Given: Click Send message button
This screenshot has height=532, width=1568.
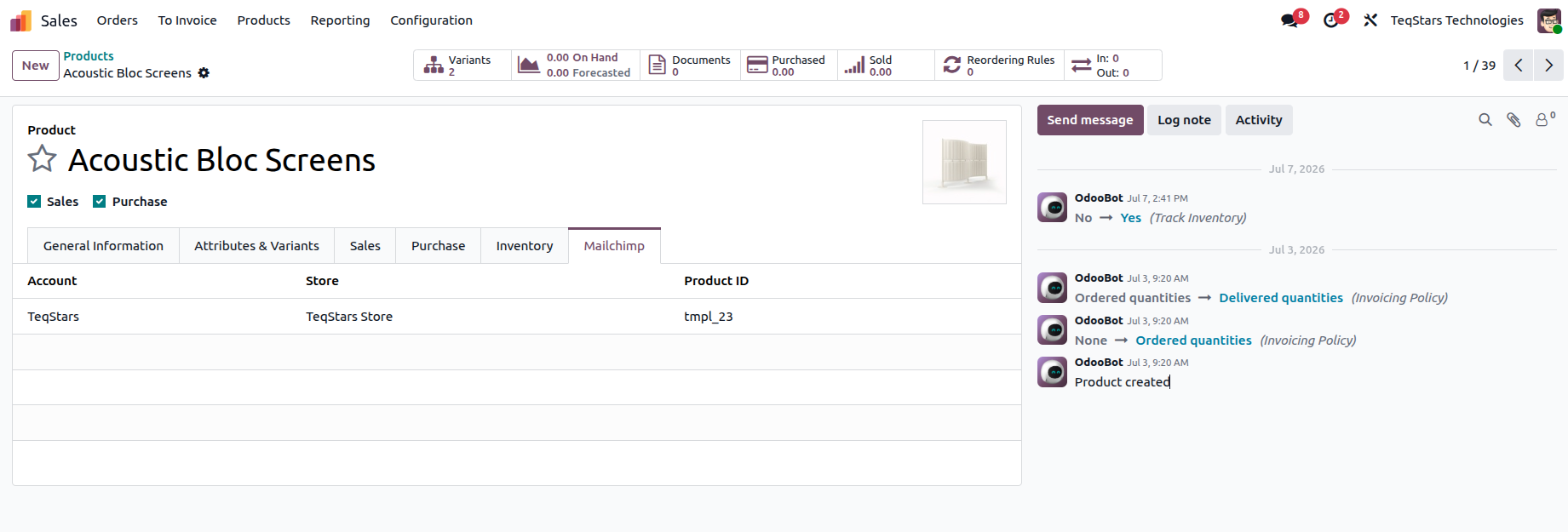Looking at the screenshot, I should coord(1090,120).
